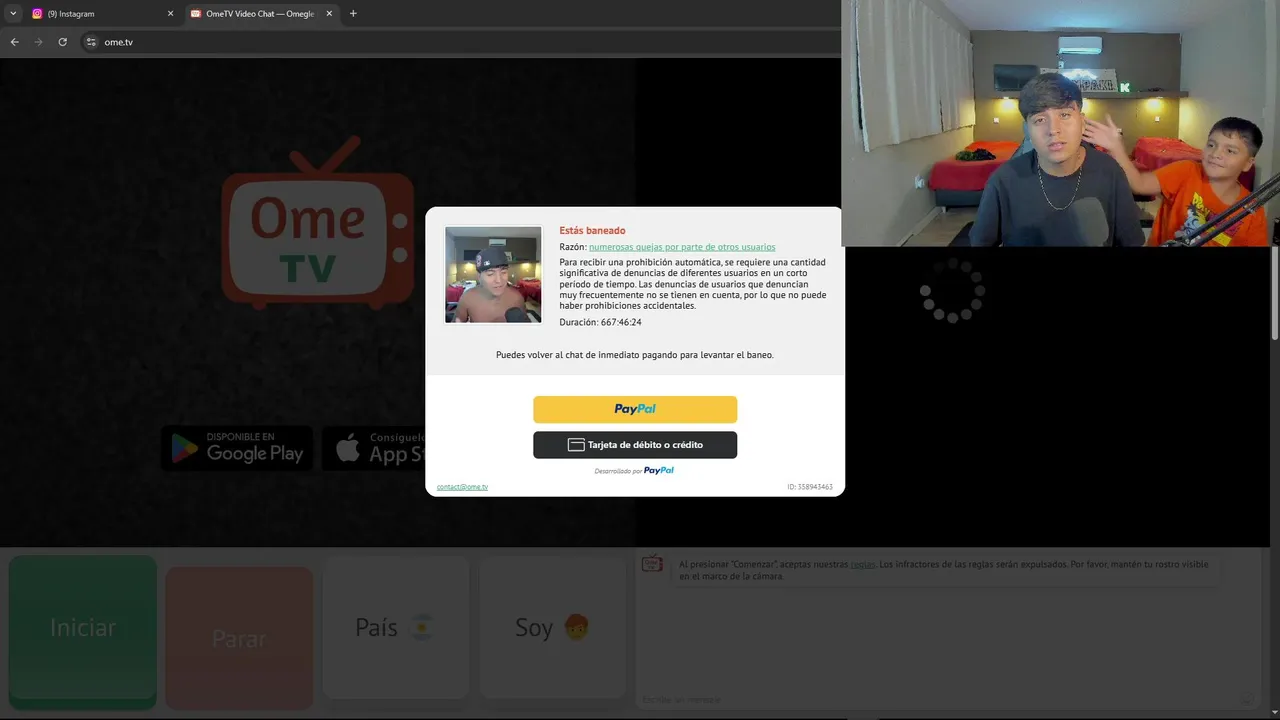Go forward in browser history
Screen dimensions: 1280x720
[39, 42]
